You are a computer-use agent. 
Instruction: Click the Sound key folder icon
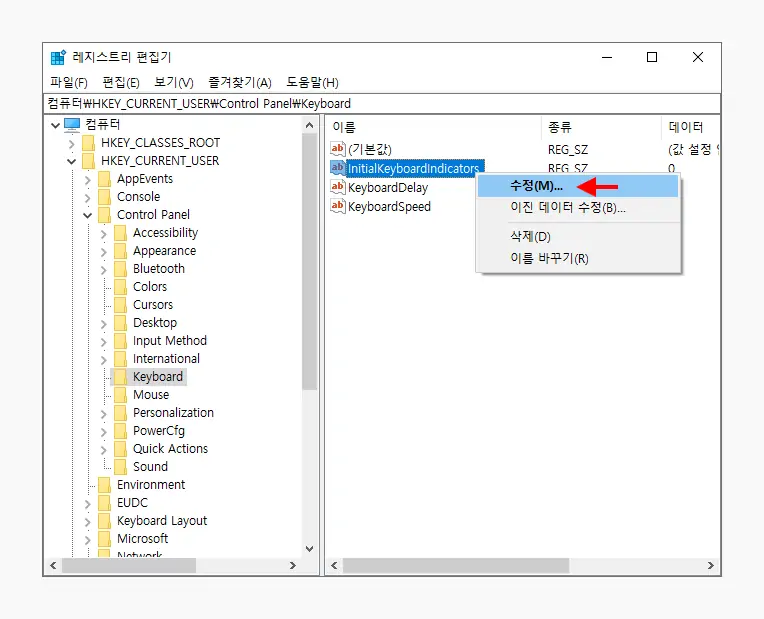(x=121, y=467)
